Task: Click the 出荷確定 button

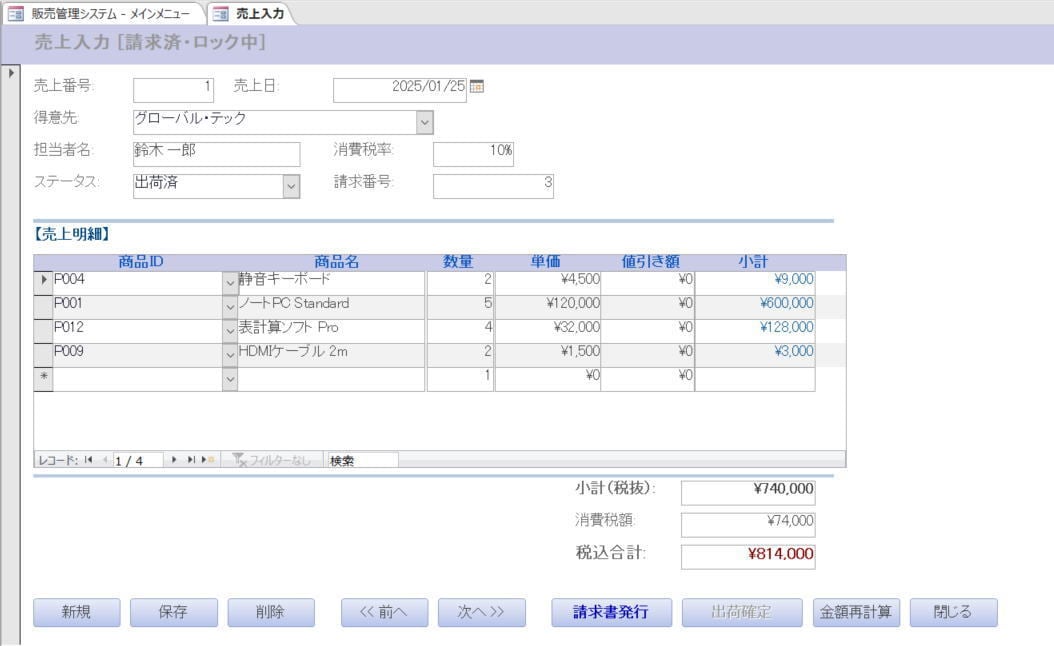Action: [742, 612]
